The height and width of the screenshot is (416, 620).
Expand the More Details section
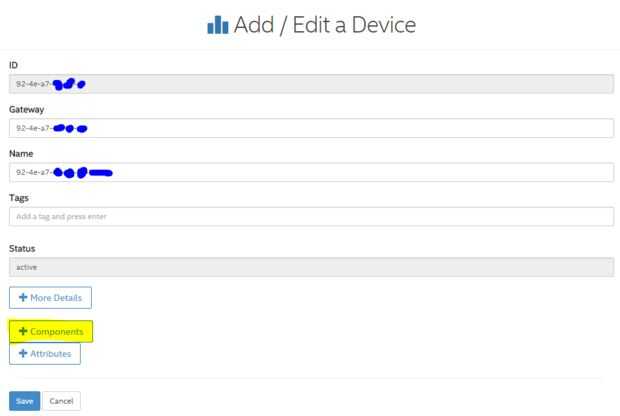click(x=50, y=297)
